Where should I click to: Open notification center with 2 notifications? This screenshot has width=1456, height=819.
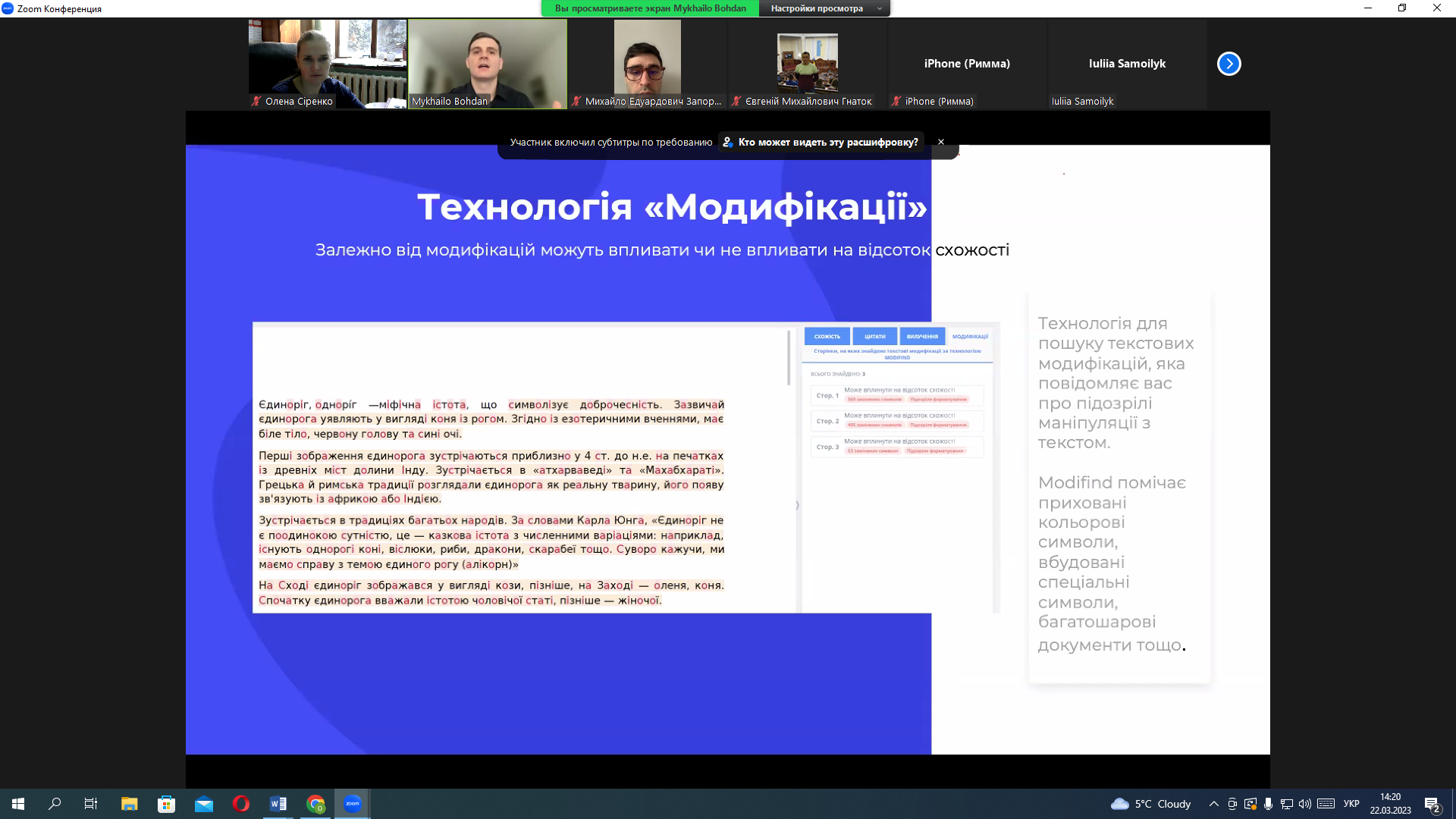[1432, 805]
